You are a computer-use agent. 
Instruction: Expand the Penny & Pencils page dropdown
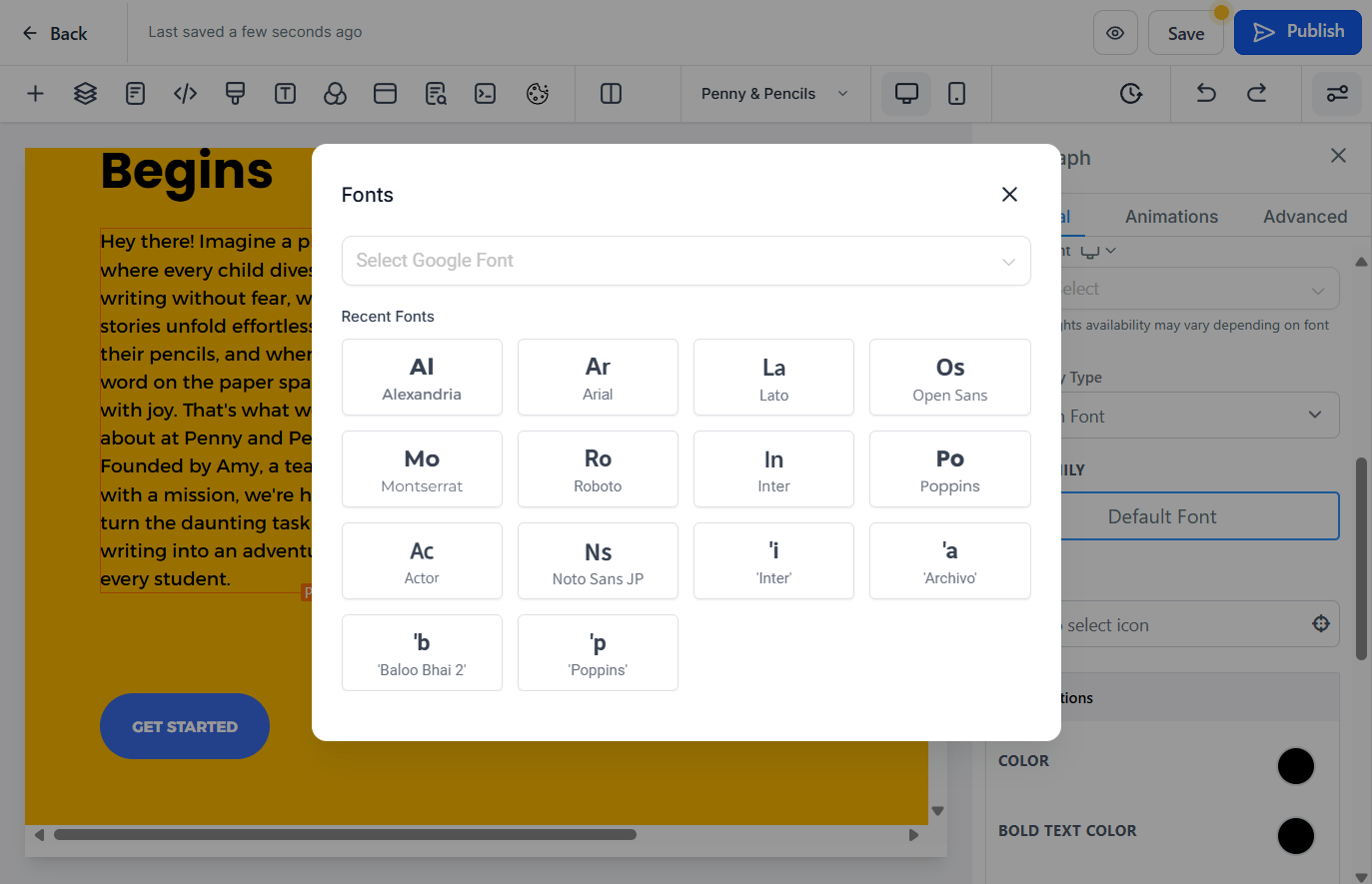[x=774, y=94]
